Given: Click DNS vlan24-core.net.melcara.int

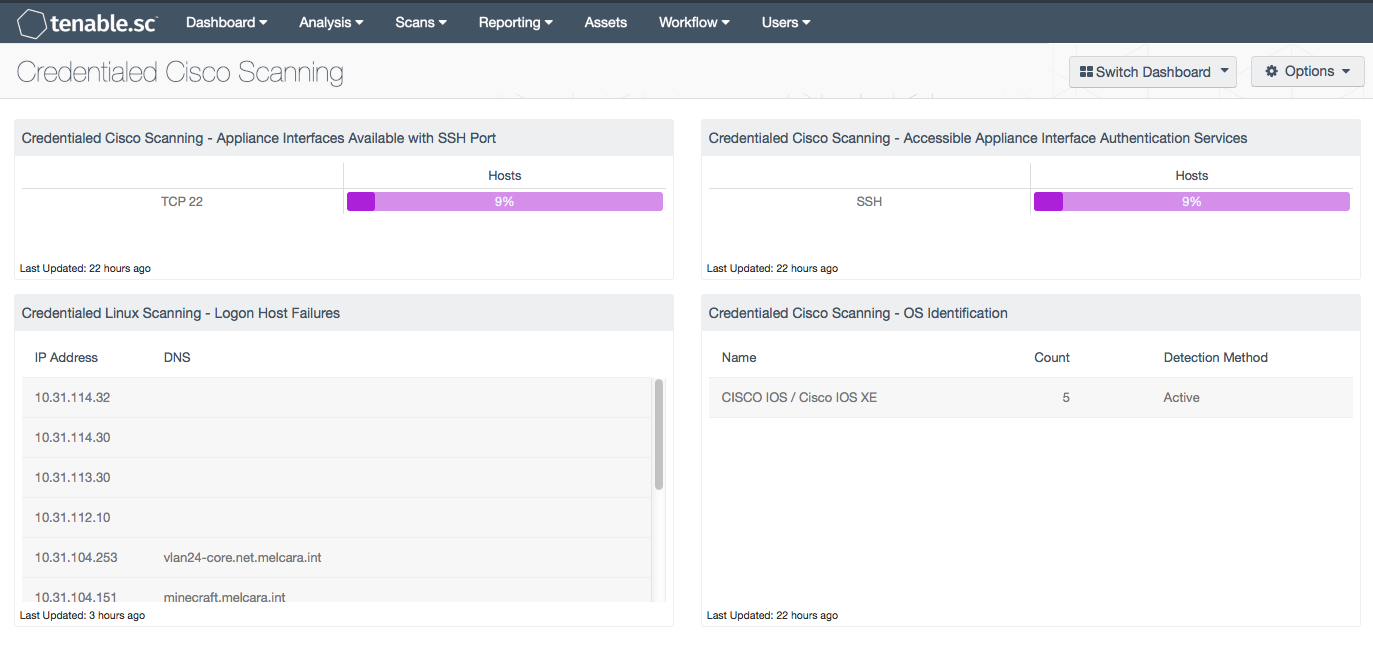Looking at the screenshot, I should pyautogui.click(x=243, y=558).
